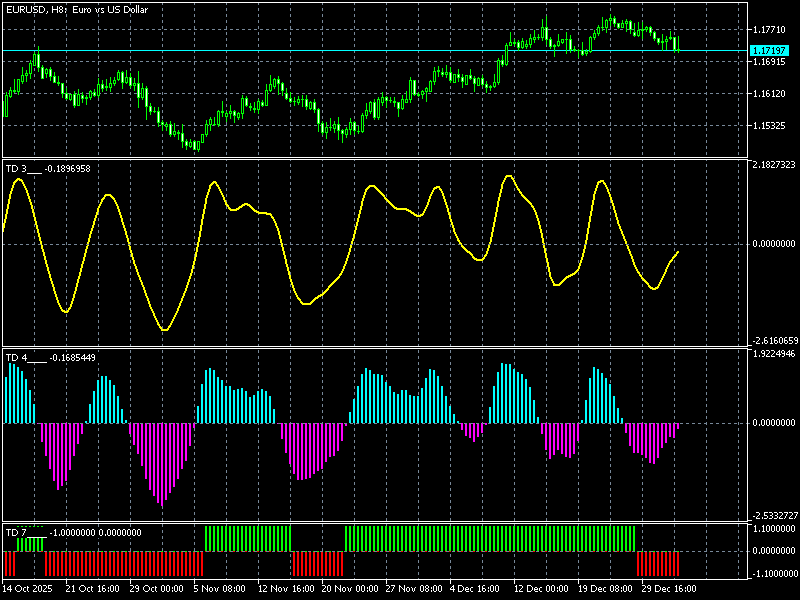The height and width of the screenshot is (600, 800).
Task: Click the 4 Dec 16:00 time label
Action: point(474,588)
